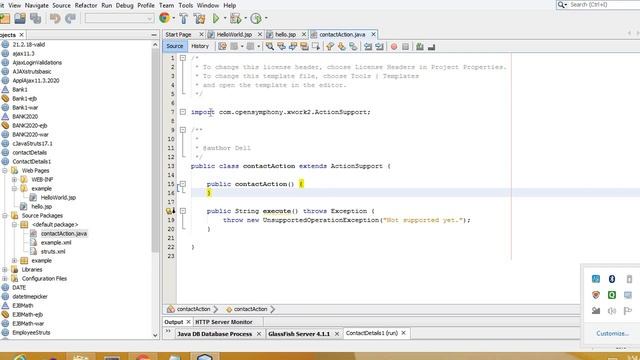Click the red Start Macro Recording button
640x360 pixels.
tap(394, 47)
